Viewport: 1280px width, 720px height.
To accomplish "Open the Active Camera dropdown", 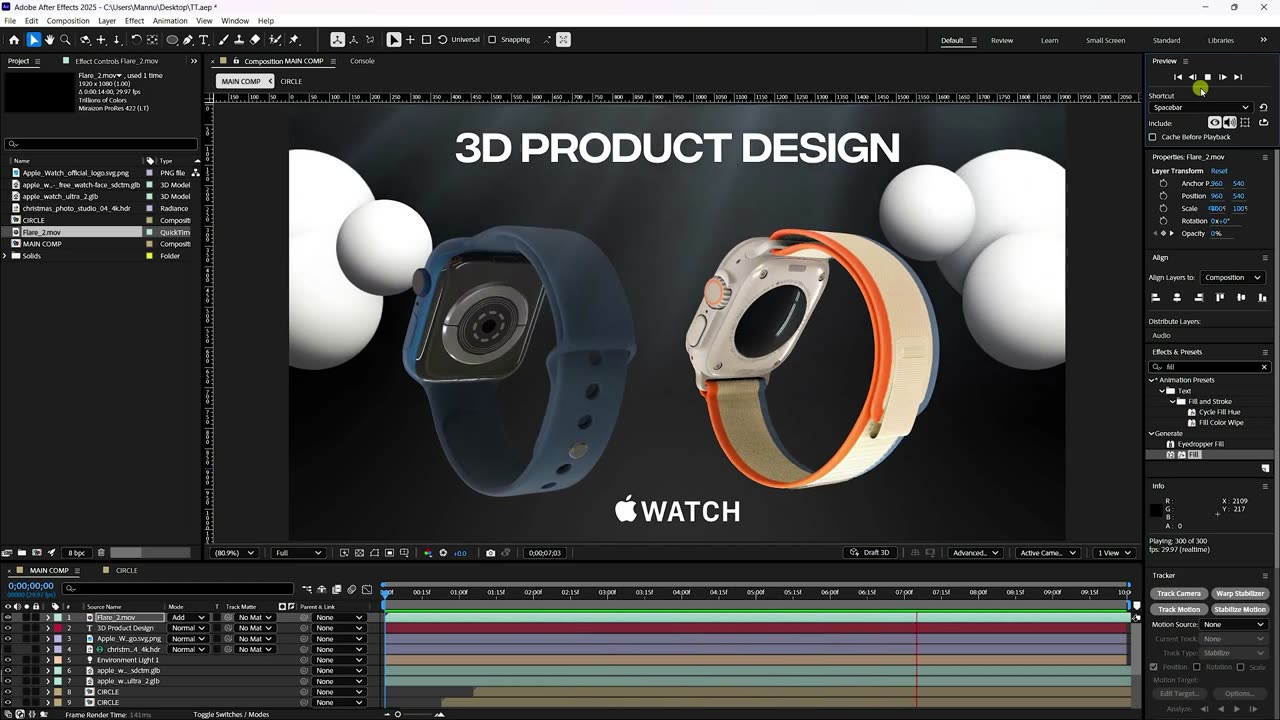I will click(1048, 553).
